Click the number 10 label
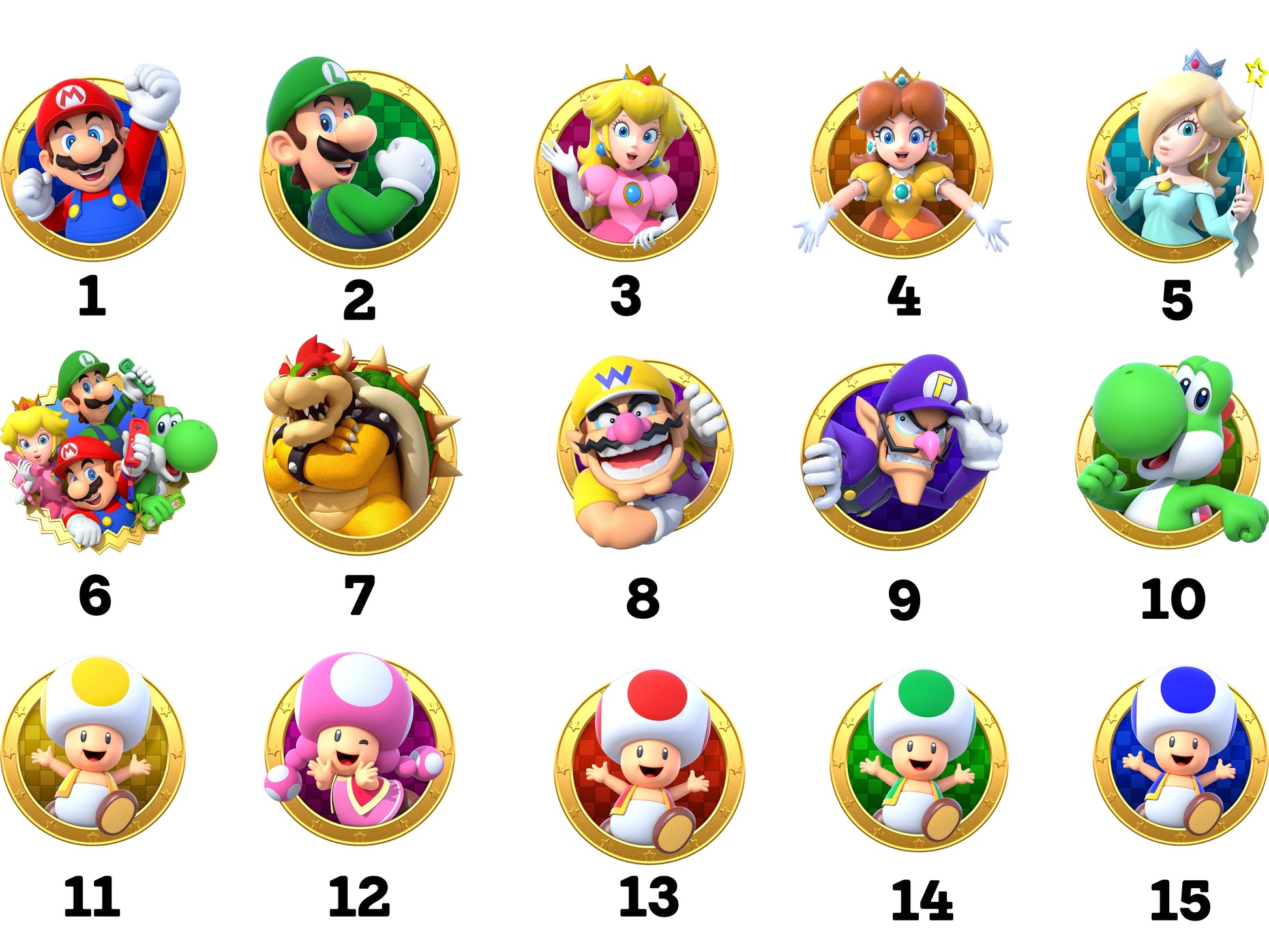 (x=1172, y=599)
